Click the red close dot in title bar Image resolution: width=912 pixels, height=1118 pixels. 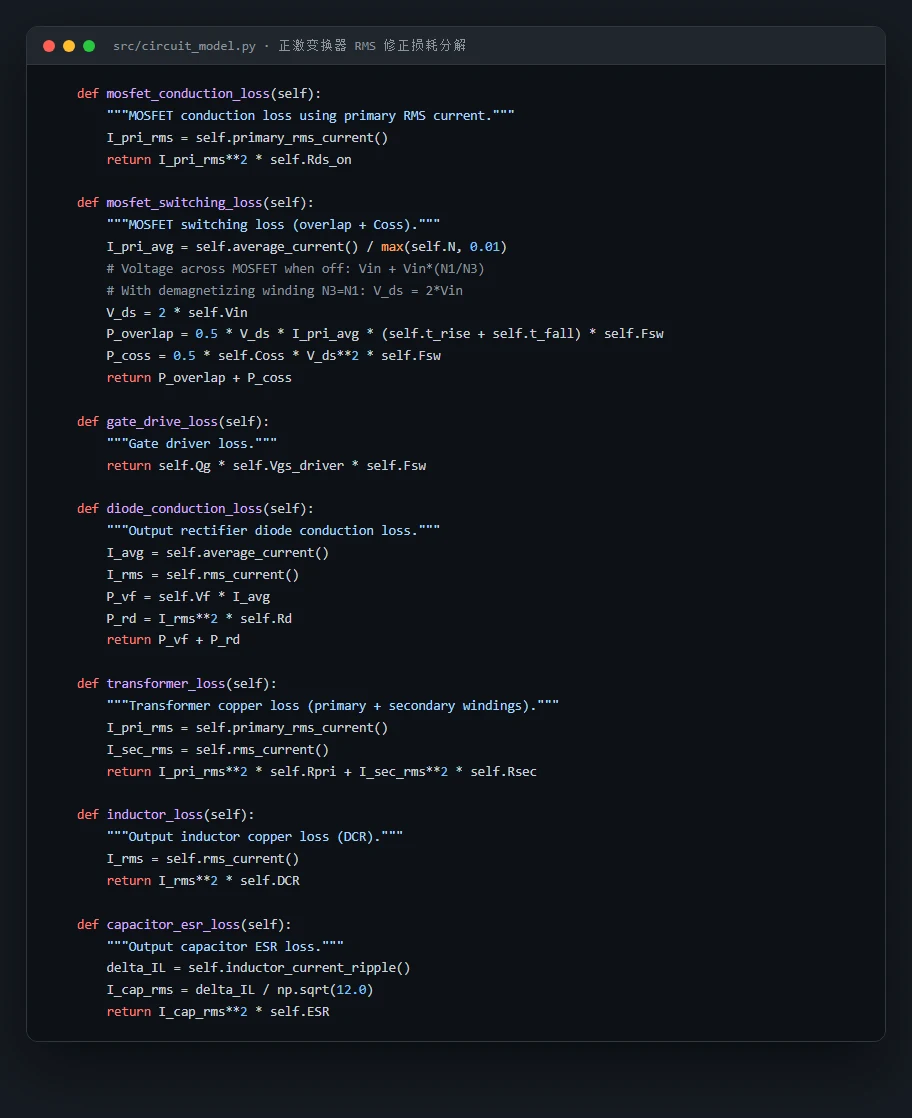(x=49, y=46)
